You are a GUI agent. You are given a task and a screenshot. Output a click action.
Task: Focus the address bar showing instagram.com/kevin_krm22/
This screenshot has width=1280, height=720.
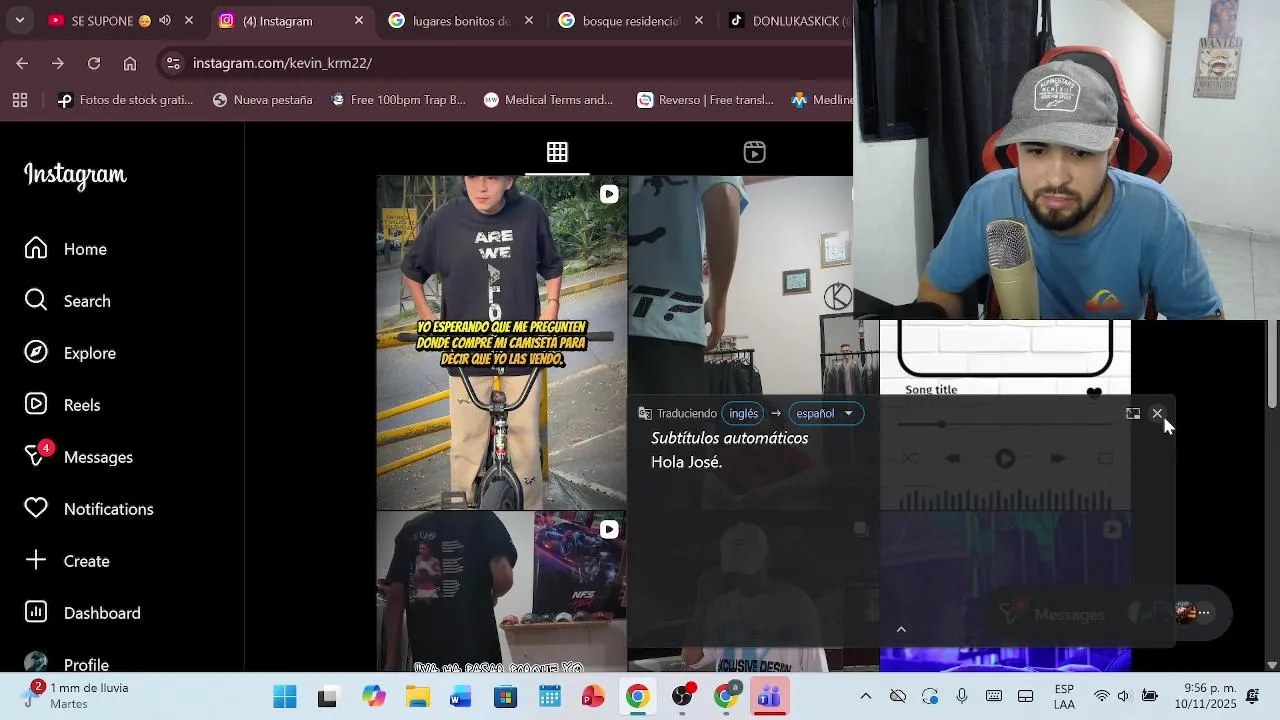pos(505,63)
